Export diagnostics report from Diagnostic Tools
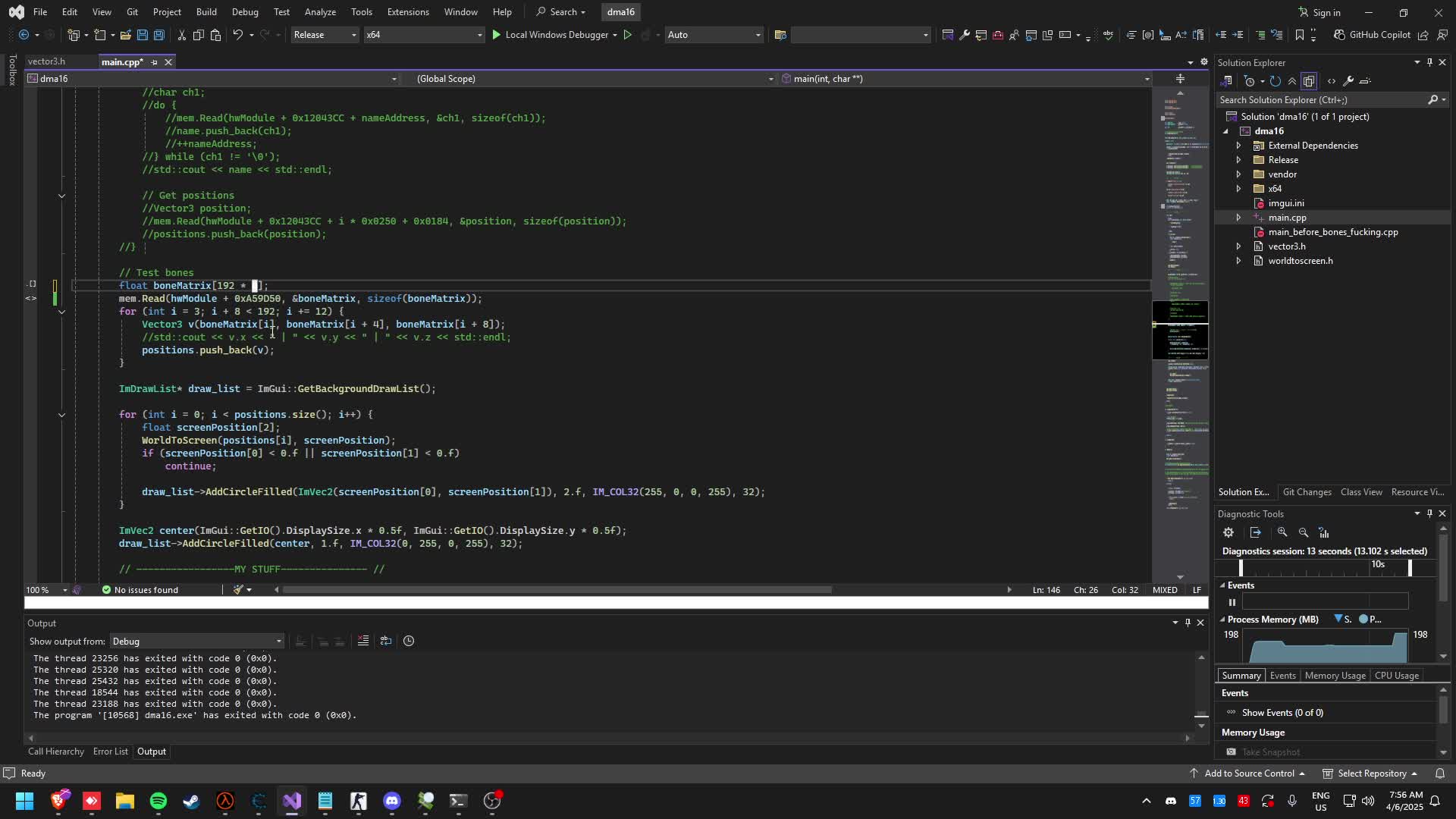Screen dimensions: 1456x819 pos(1255,532)
